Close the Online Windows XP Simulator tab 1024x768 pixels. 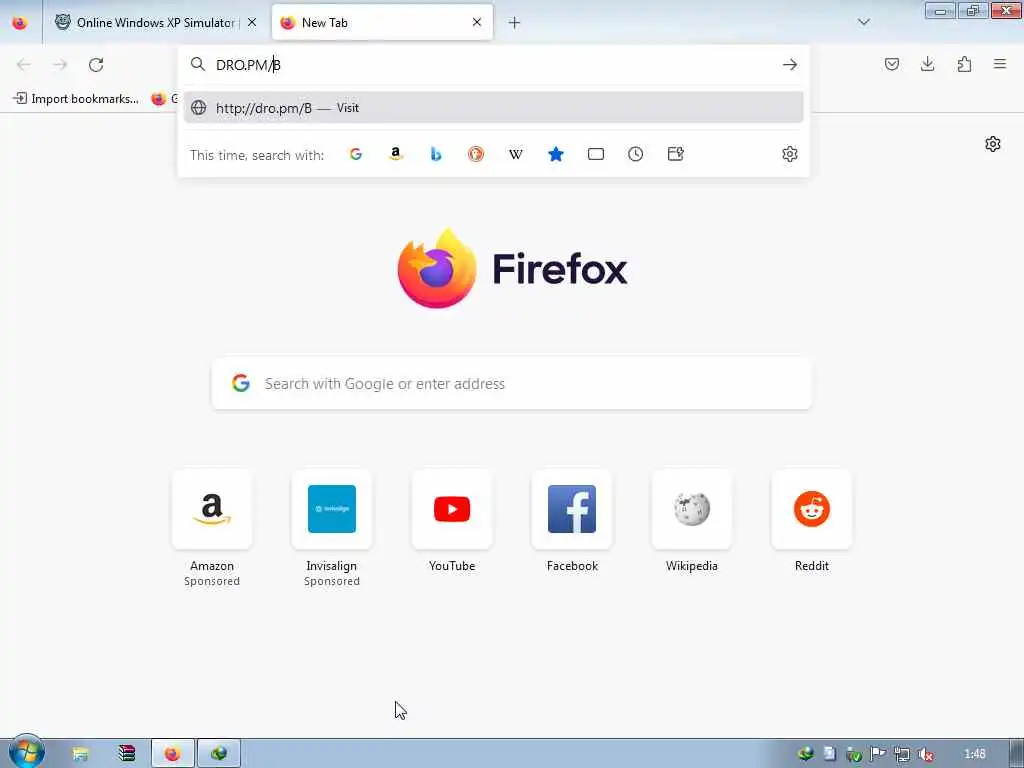click(x=252, y=22)
